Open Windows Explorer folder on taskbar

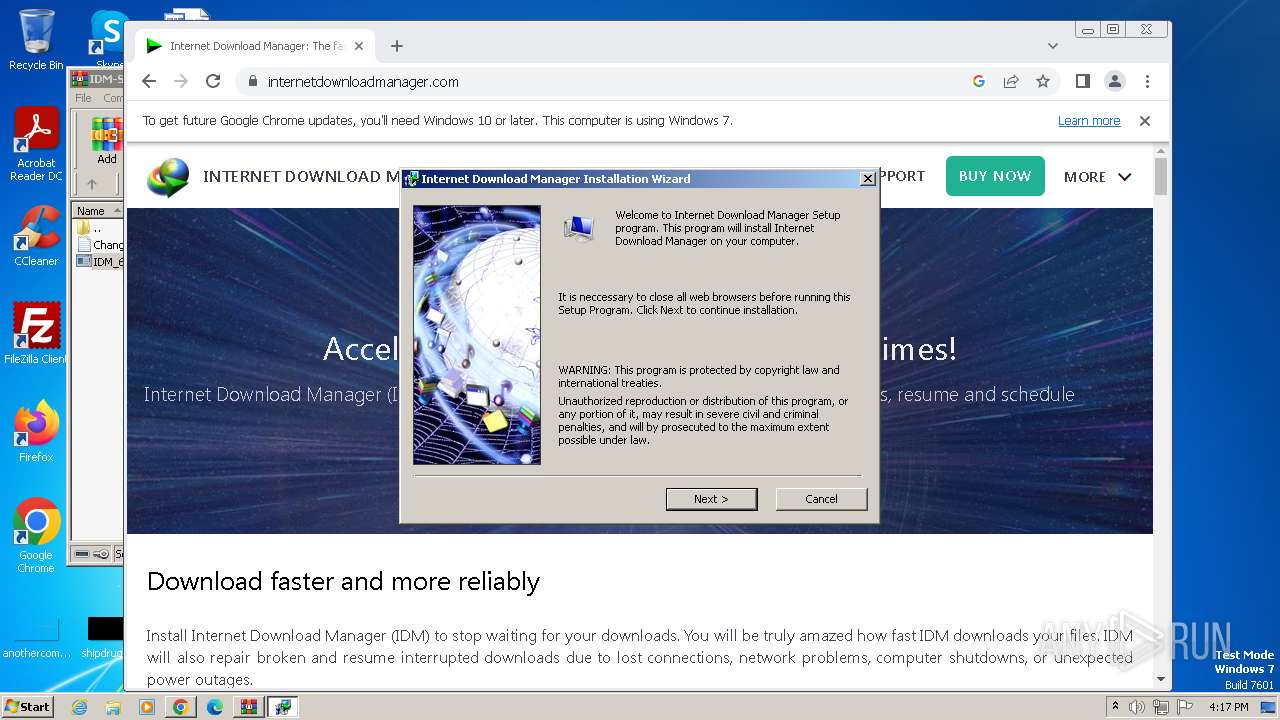pyautogui.click(x=113, y=707)
